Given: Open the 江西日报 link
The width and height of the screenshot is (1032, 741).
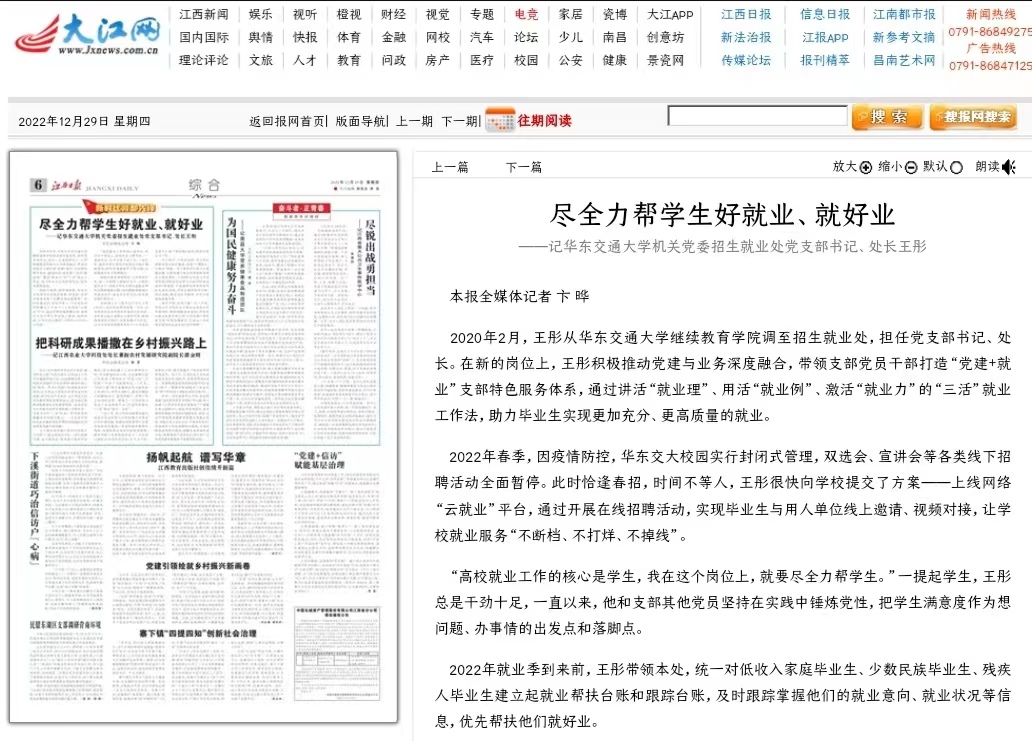Looking at the screenshot, I should [746, 14].
